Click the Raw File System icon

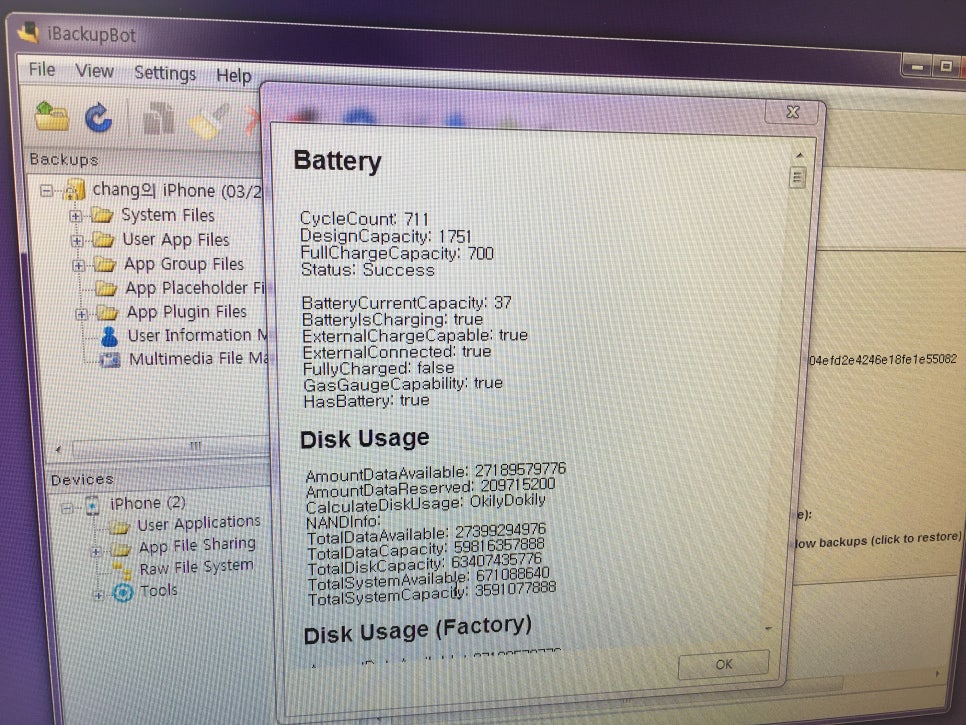pos(122,570)
